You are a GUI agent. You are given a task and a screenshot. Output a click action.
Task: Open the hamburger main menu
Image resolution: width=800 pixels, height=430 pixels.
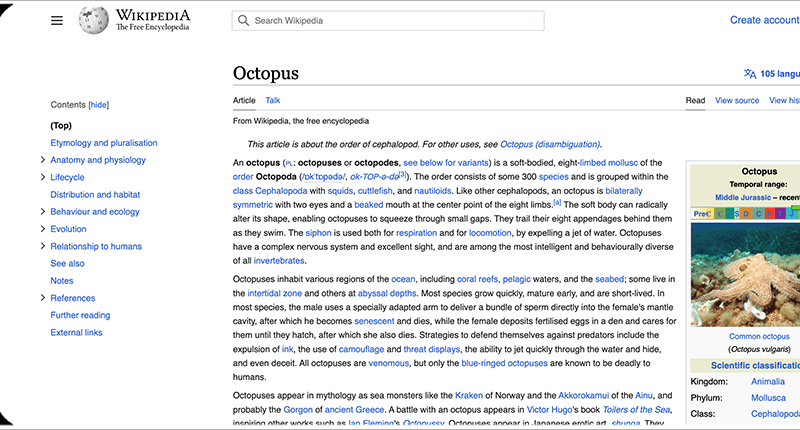[x=57, y=20]
